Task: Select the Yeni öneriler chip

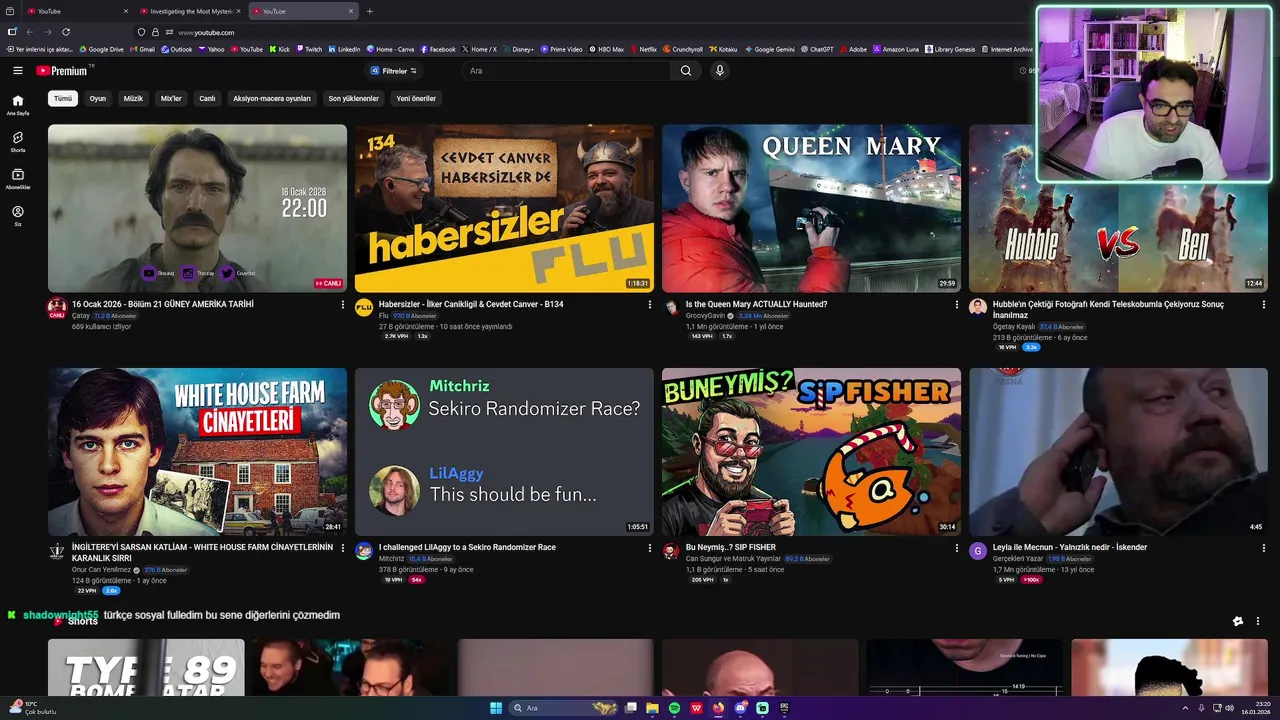Action: click(416, 99)
